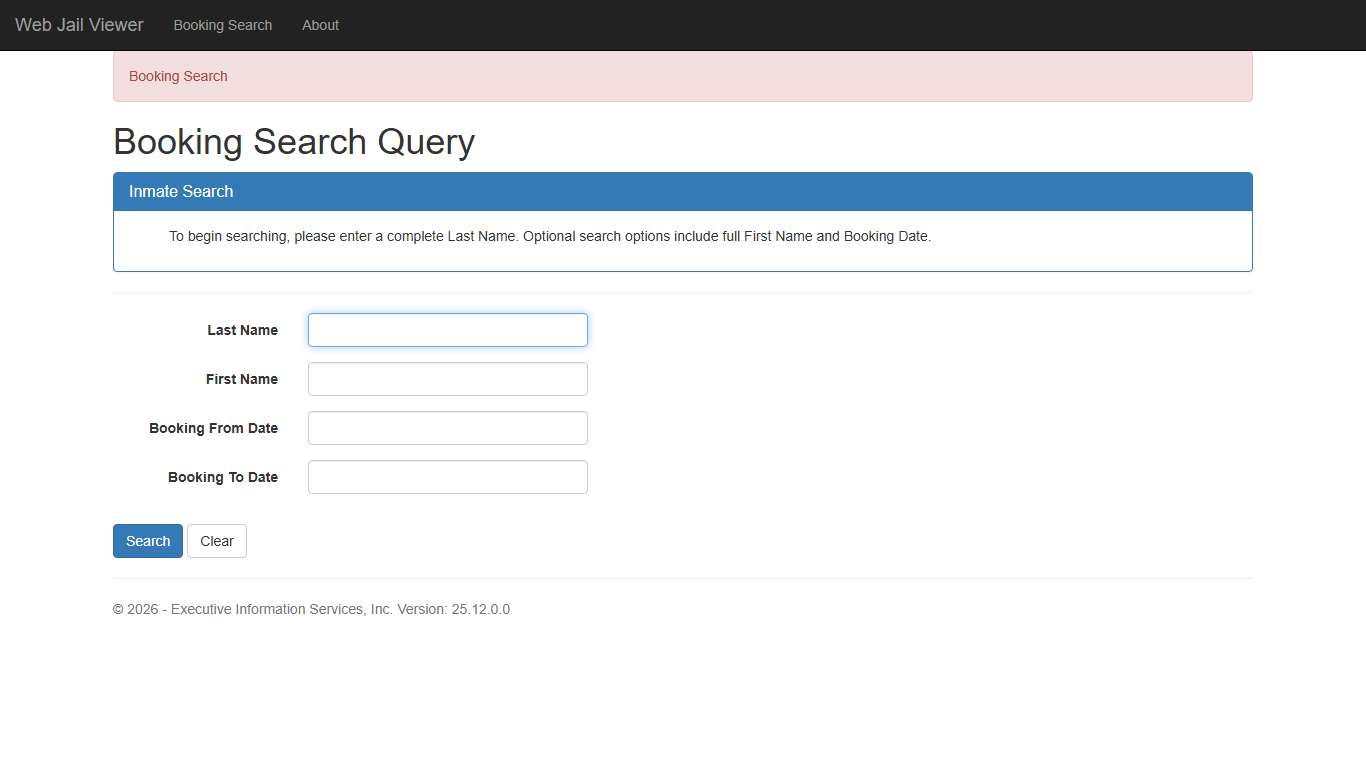Follow the Booking Search breadcrumb link

coord(178,76)
